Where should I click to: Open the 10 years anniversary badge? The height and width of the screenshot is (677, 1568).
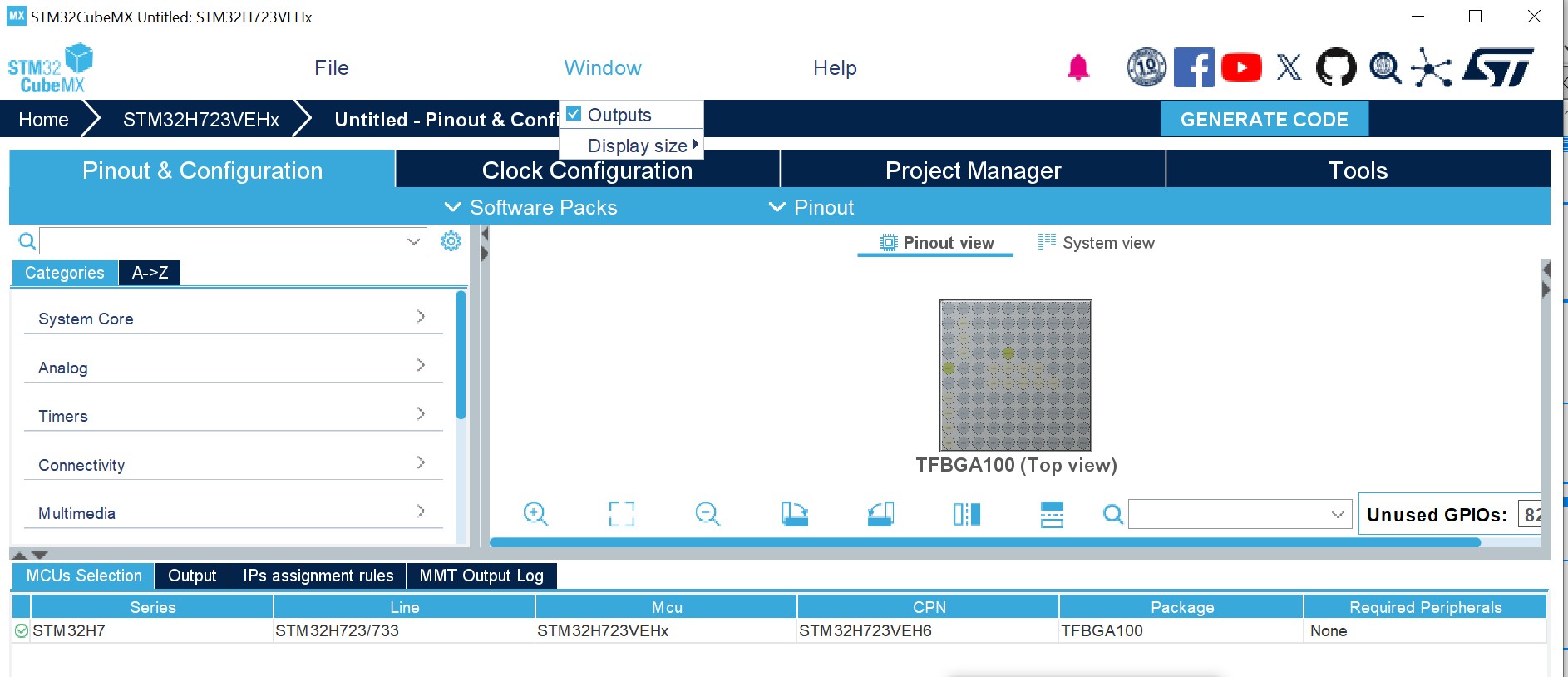(1146, 67)
